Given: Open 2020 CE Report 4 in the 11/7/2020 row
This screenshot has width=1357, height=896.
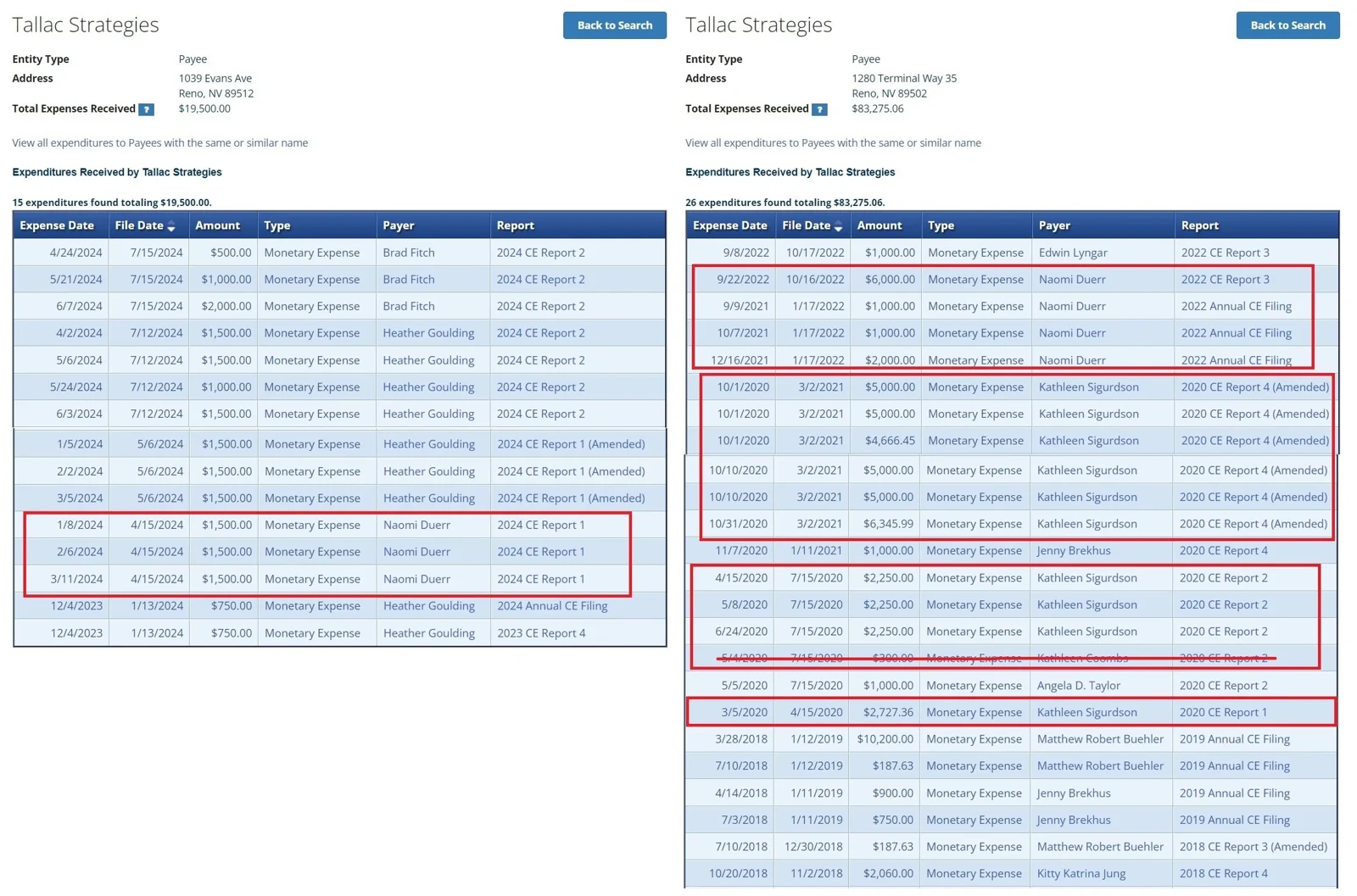Looking at the screenshot, I should (1223, 551).
